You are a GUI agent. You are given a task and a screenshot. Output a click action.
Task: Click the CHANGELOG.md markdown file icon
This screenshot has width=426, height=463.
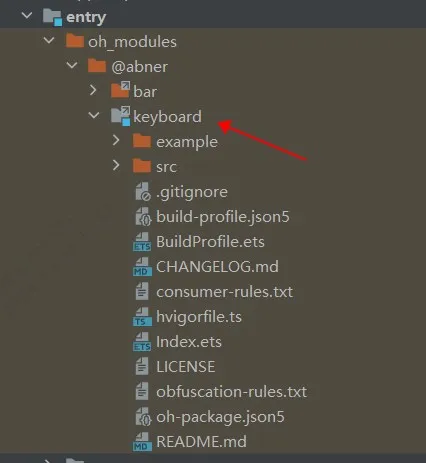click(142, 267)
